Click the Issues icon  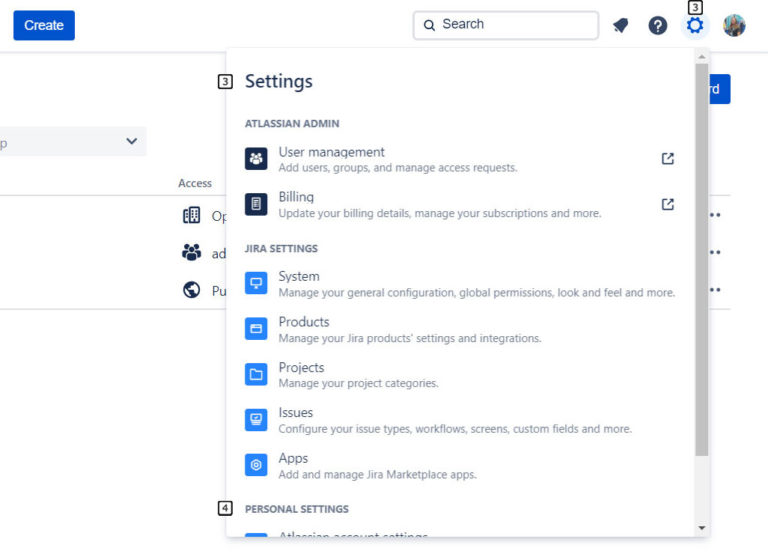point(256,420)
